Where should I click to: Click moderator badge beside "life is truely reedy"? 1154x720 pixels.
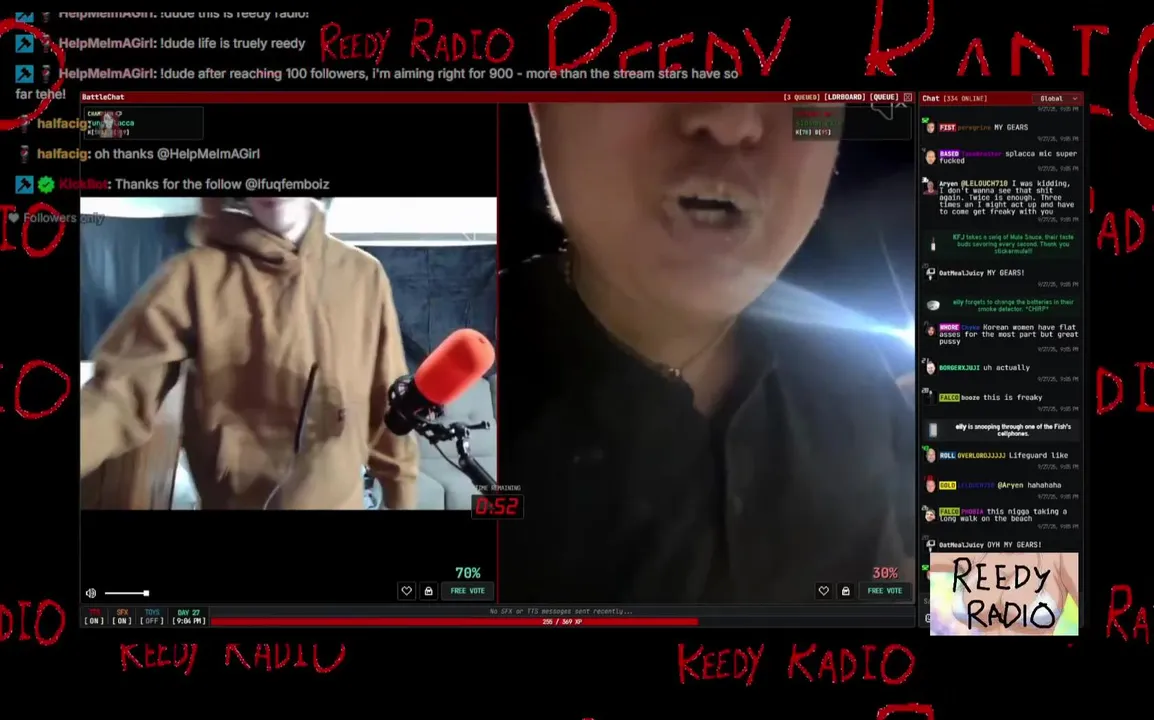click(24, 43)
